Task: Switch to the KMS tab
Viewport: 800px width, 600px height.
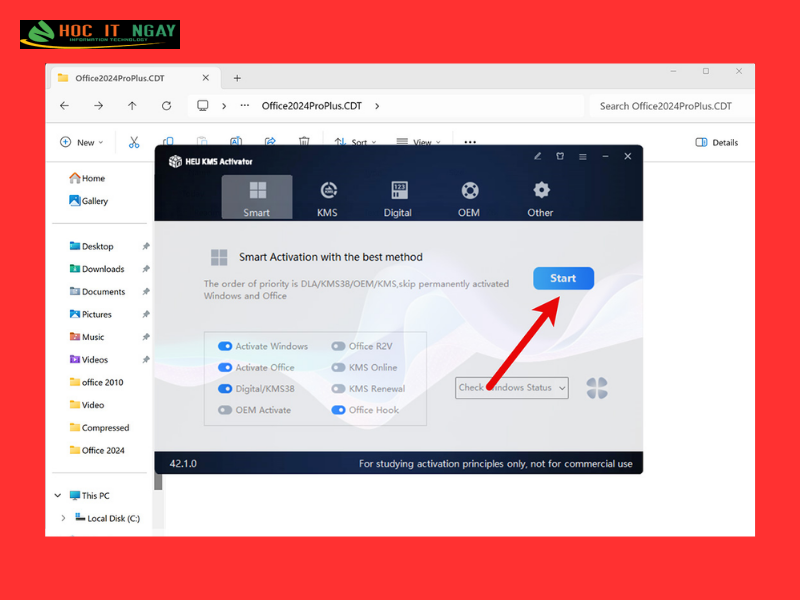Action: pyautogui.click(x=327, y=197)
